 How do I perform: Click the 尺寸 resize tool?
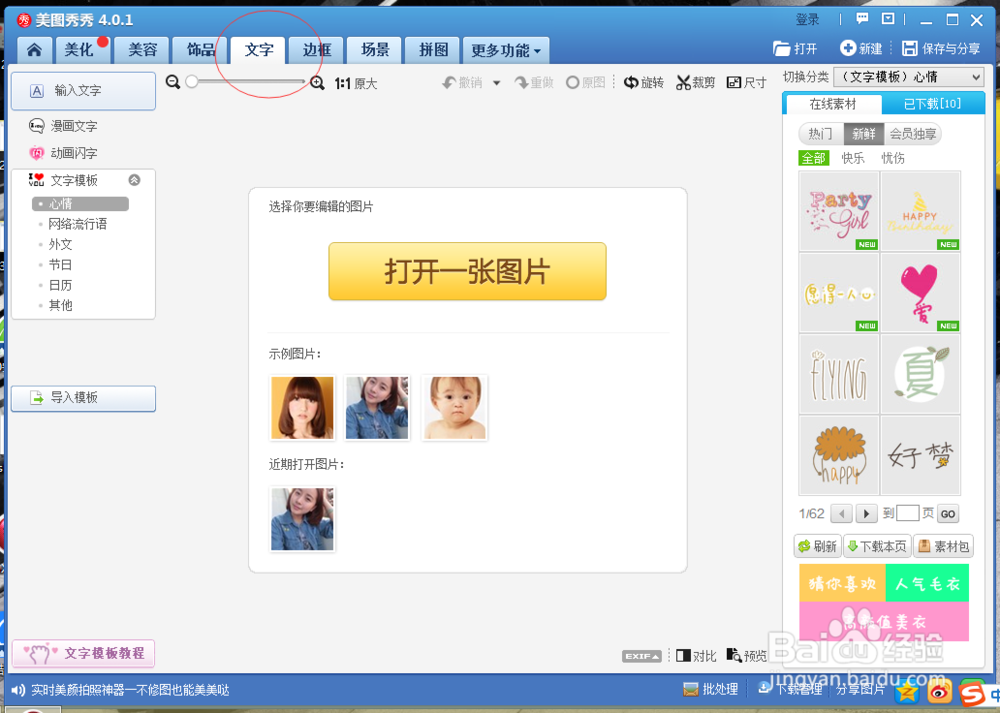(x=747, y=83)
